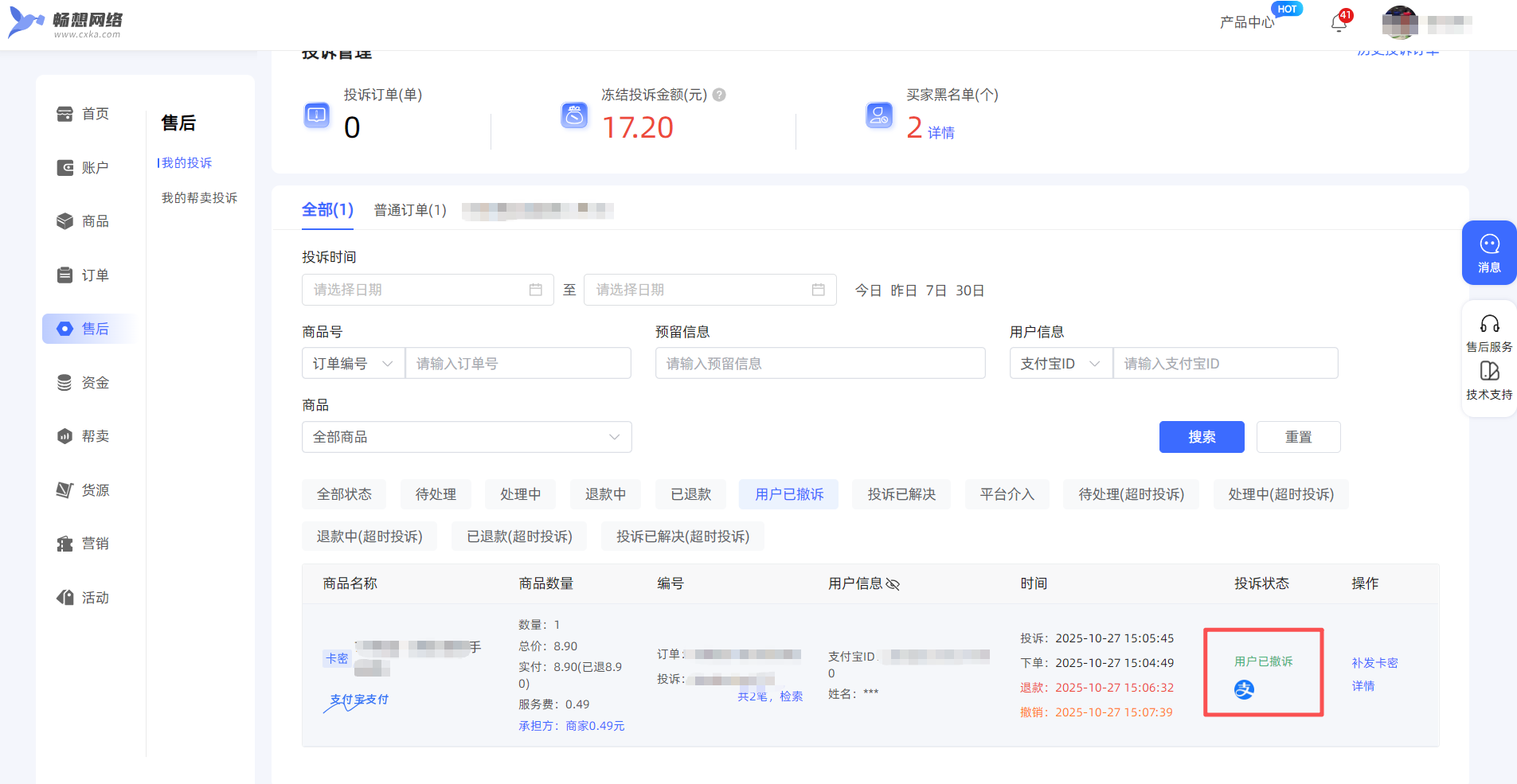Click the 重置 button
The width and height of the screenshot is (1517, 784).
point(1298,437)
